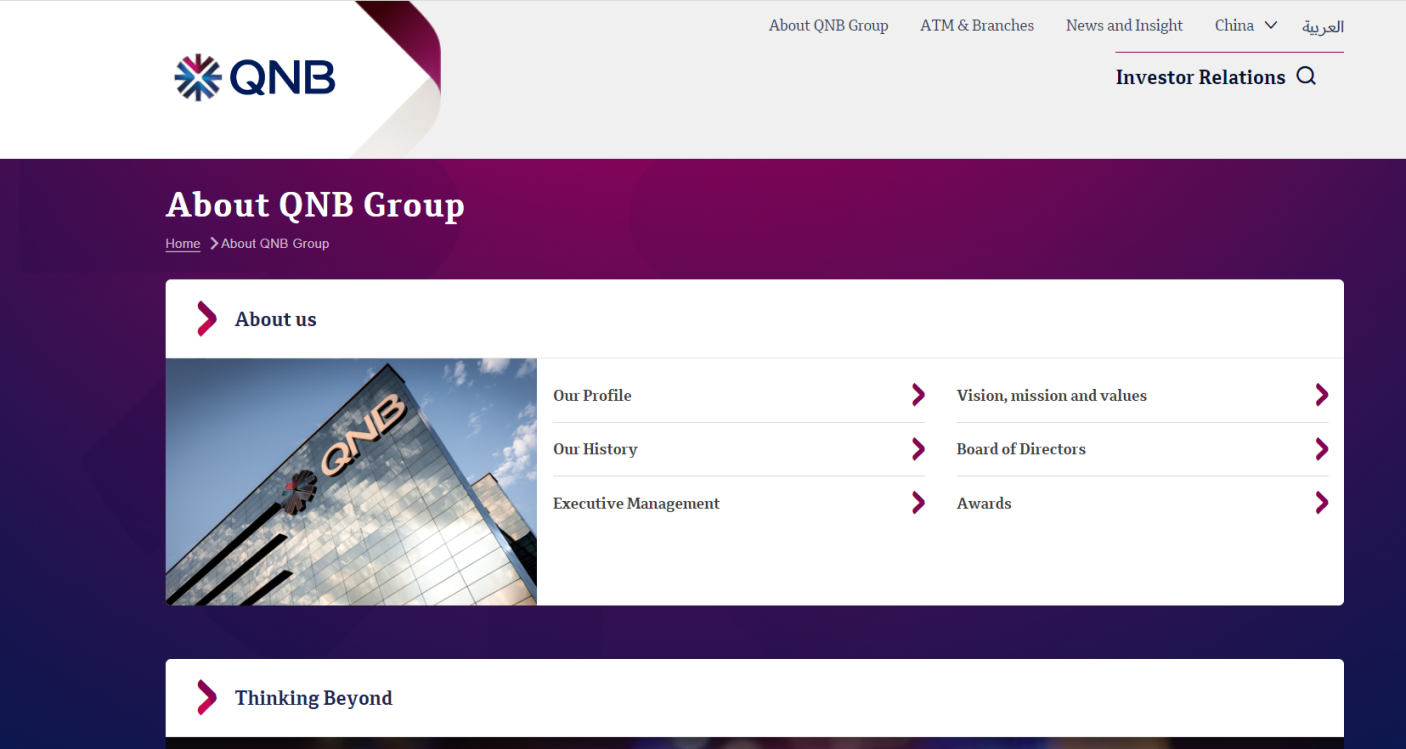
Task: Open the Board of Directors link
Action: pyautogui.click(x=1021, y=450)
